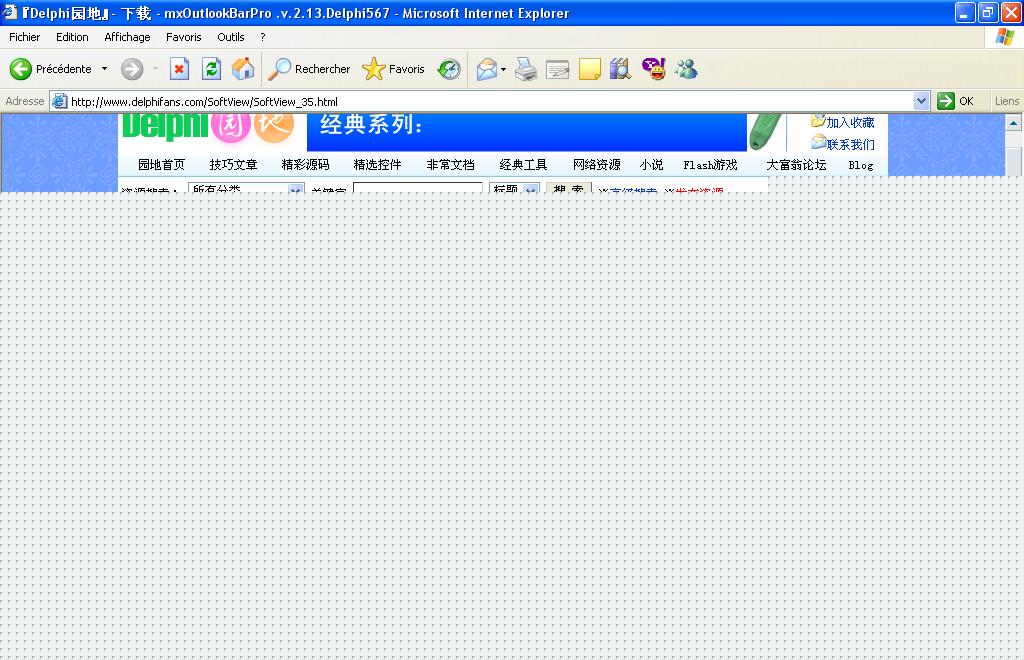
Task: Click the 联系我们 contact link
Action: point(850,144)
